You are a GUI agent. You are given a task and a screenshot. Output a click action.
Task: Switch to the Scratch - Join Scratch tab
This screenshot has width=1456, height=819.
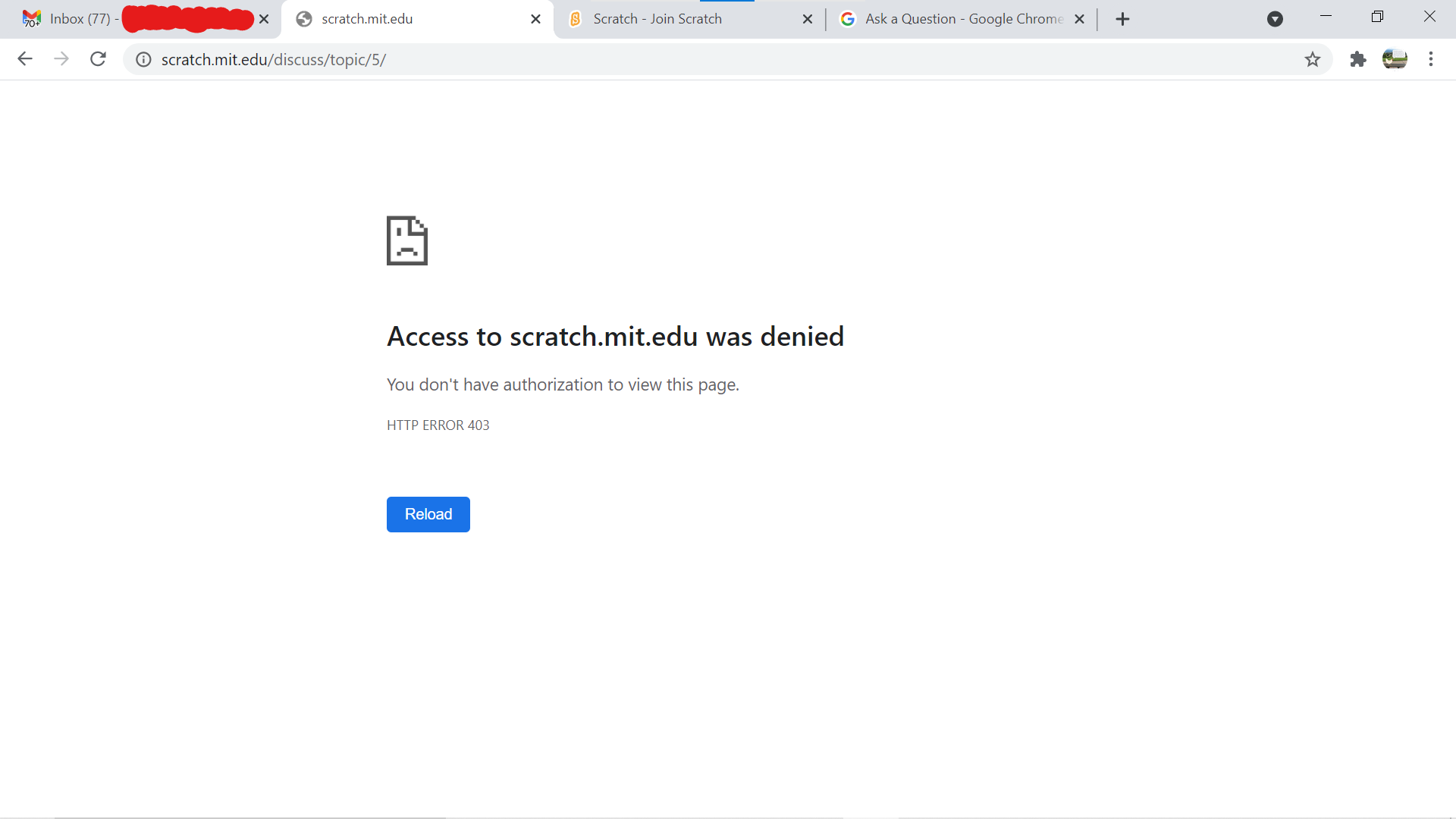pos(667,19)
